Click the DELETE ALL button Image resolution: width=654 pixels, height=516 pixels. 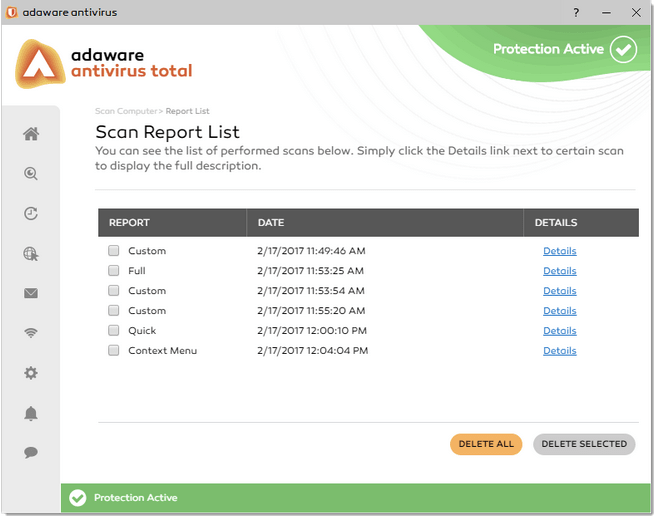(486, 444)
